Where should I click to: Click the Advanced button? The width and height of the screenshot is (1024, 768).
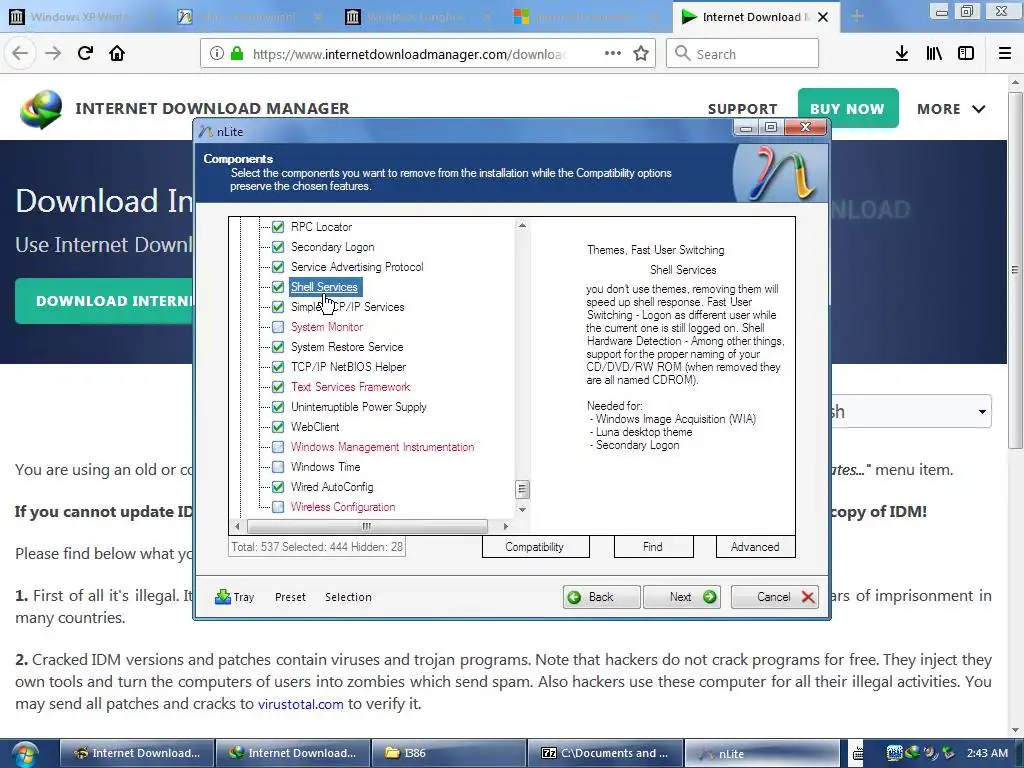click(x=756, y=547)
